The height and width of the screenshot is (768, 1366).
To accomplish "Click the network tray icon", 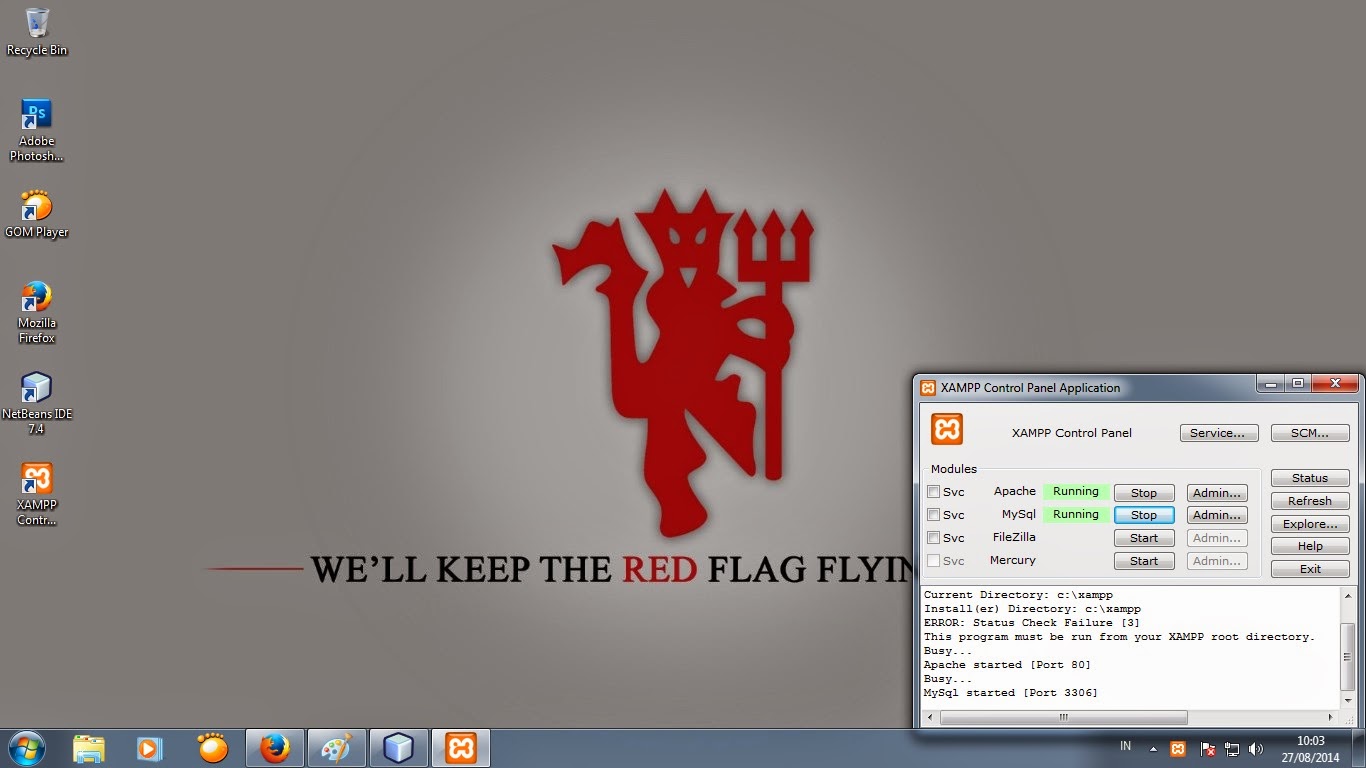I will pos(1232,749).
